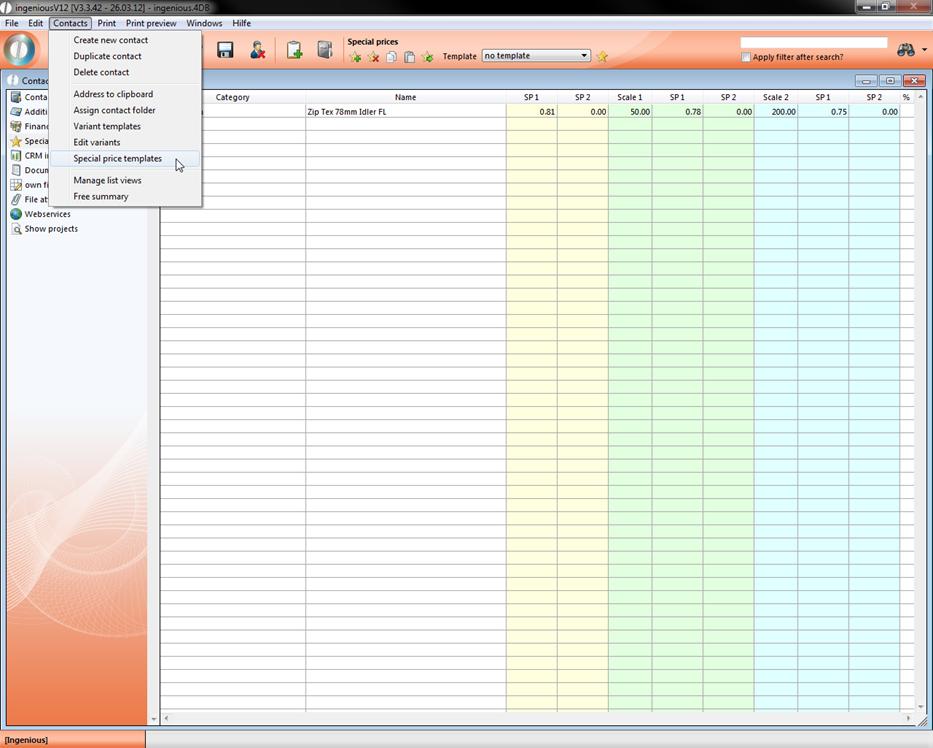
Task: Click the round ingenious logo button
Action: click(20, 50)
